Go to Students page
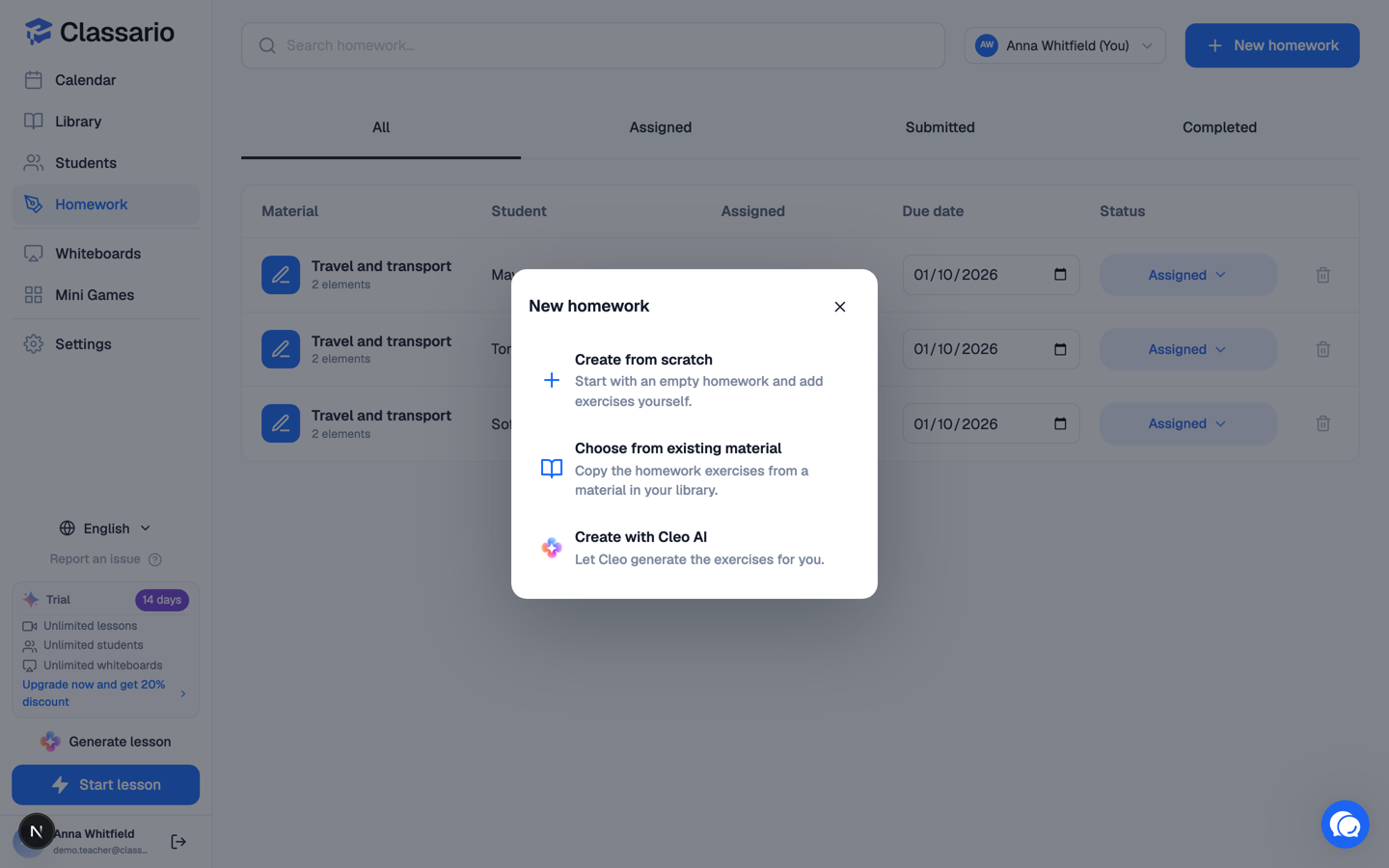Viewport: 1389px width, 868px height. (x=105, y=163)
